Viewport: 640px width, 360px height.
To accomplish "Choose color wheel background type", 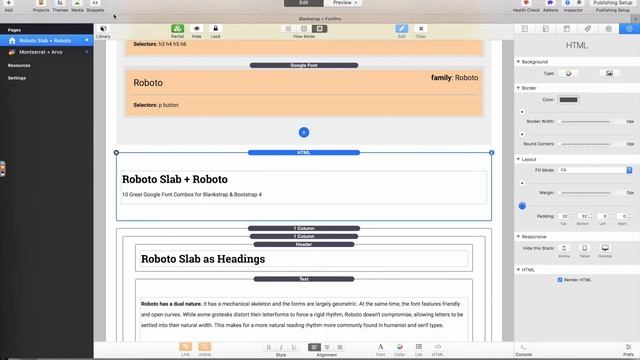I will click(x=569, y=73).
